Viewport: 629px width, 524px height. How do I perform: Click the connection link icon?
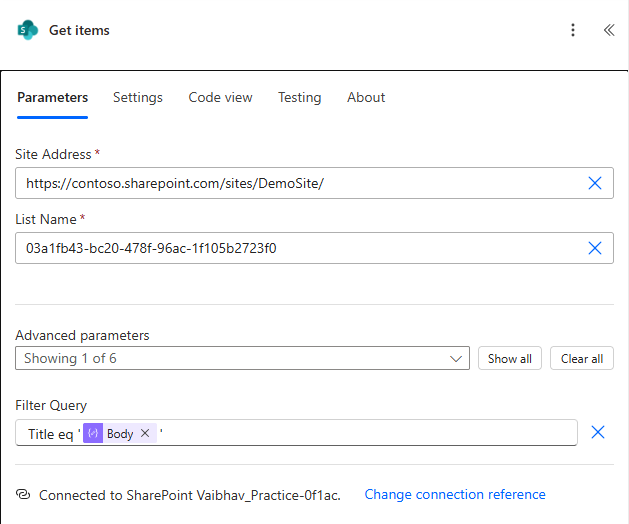(23, 494)
